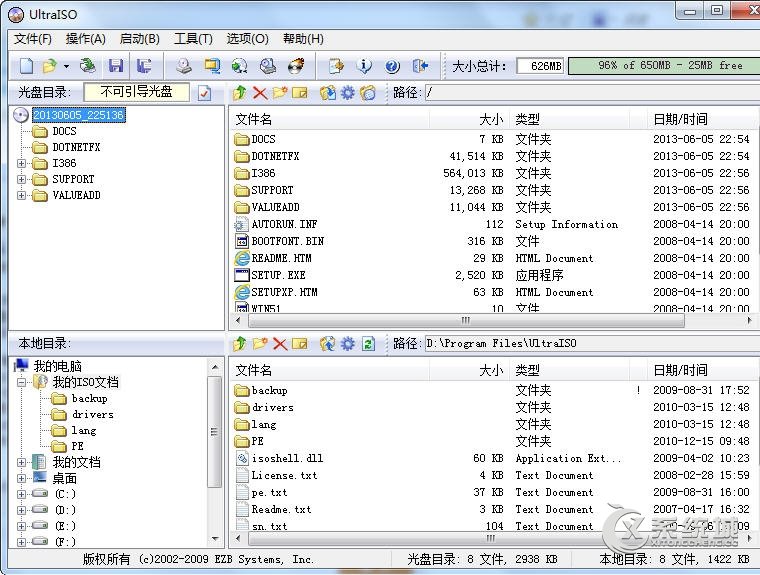Viewport: 760px width, 575px height.
Task: Expand the 桌面 tree node
Action: (21, 479)
